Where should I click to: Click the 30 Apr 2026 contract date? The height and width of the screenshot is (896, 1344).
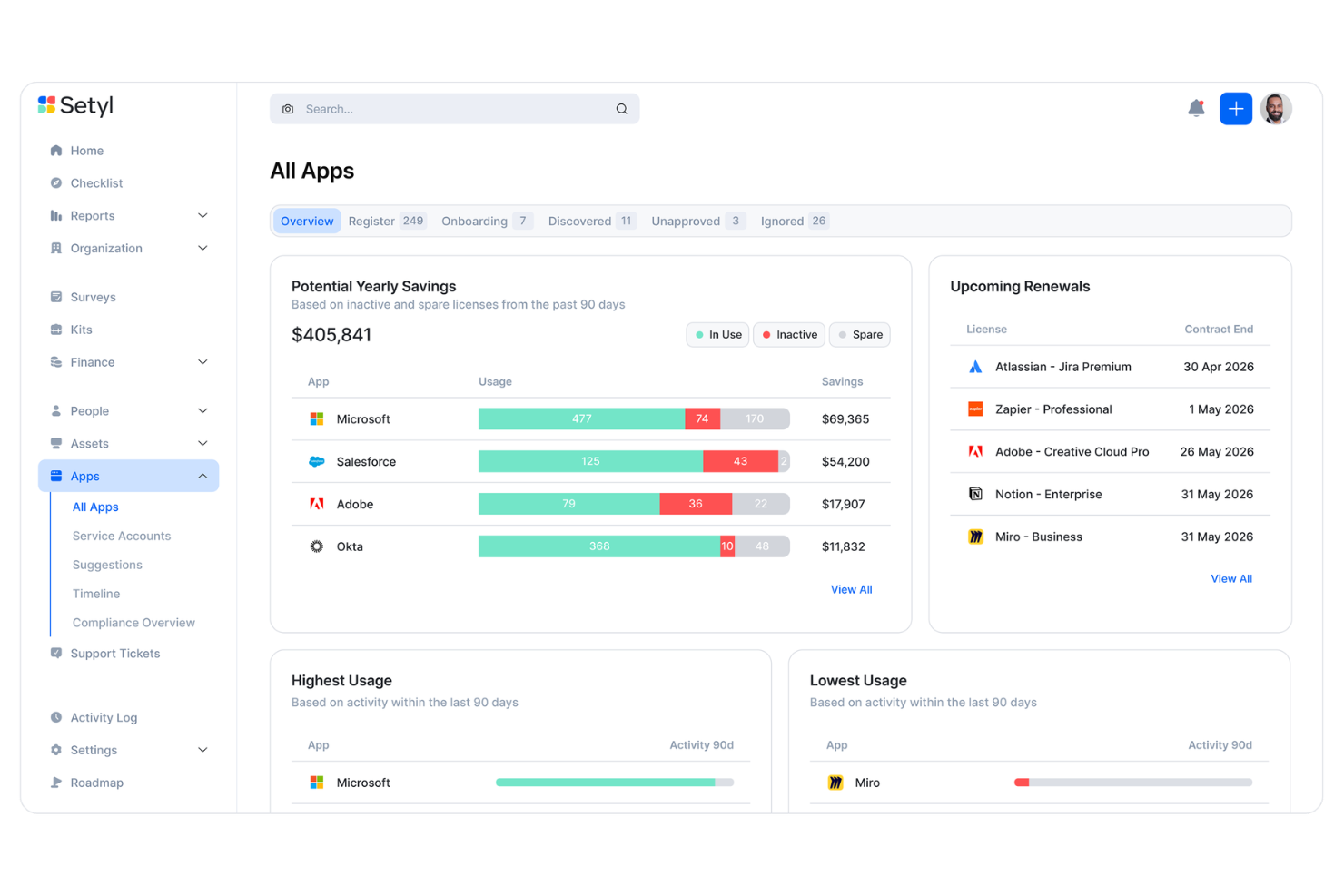tap(1219, 368)
